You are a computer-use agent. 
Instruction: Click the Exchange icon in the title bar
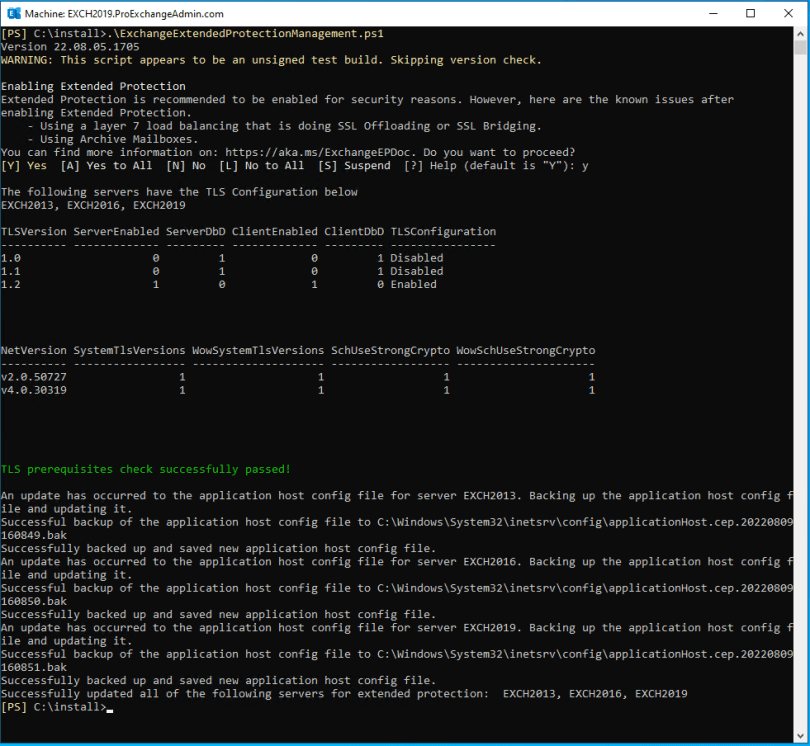tap(15, 14)
